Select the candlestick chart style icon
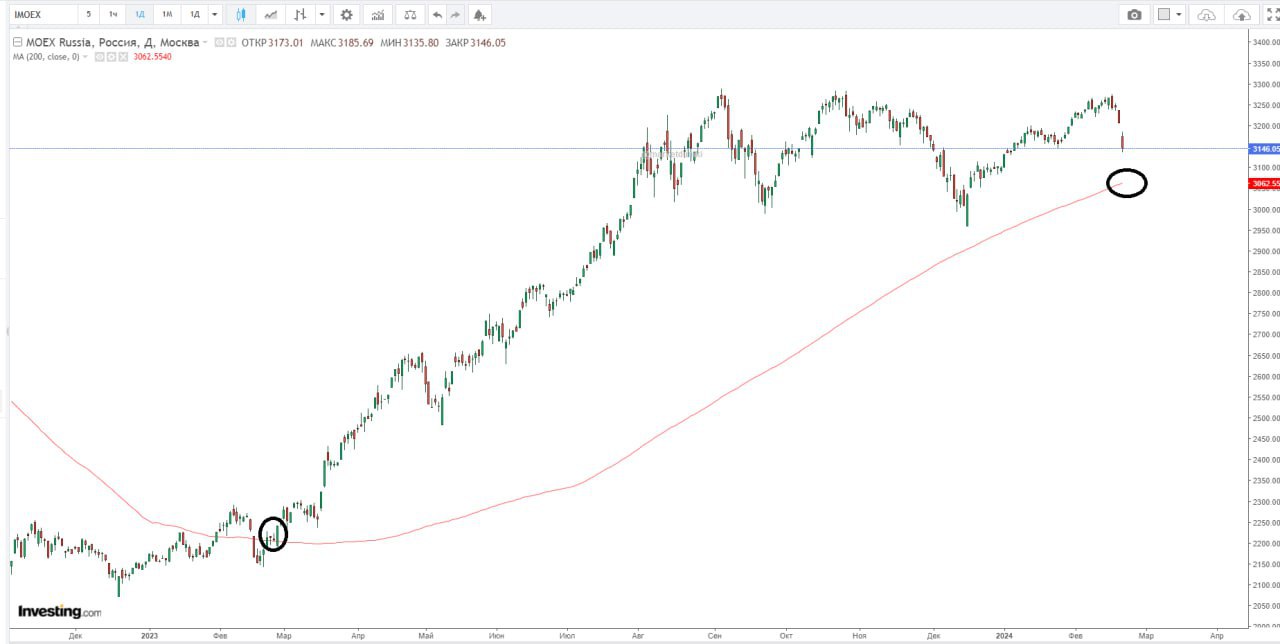The height and width of the screenshot is (644, 1280). 240,15
